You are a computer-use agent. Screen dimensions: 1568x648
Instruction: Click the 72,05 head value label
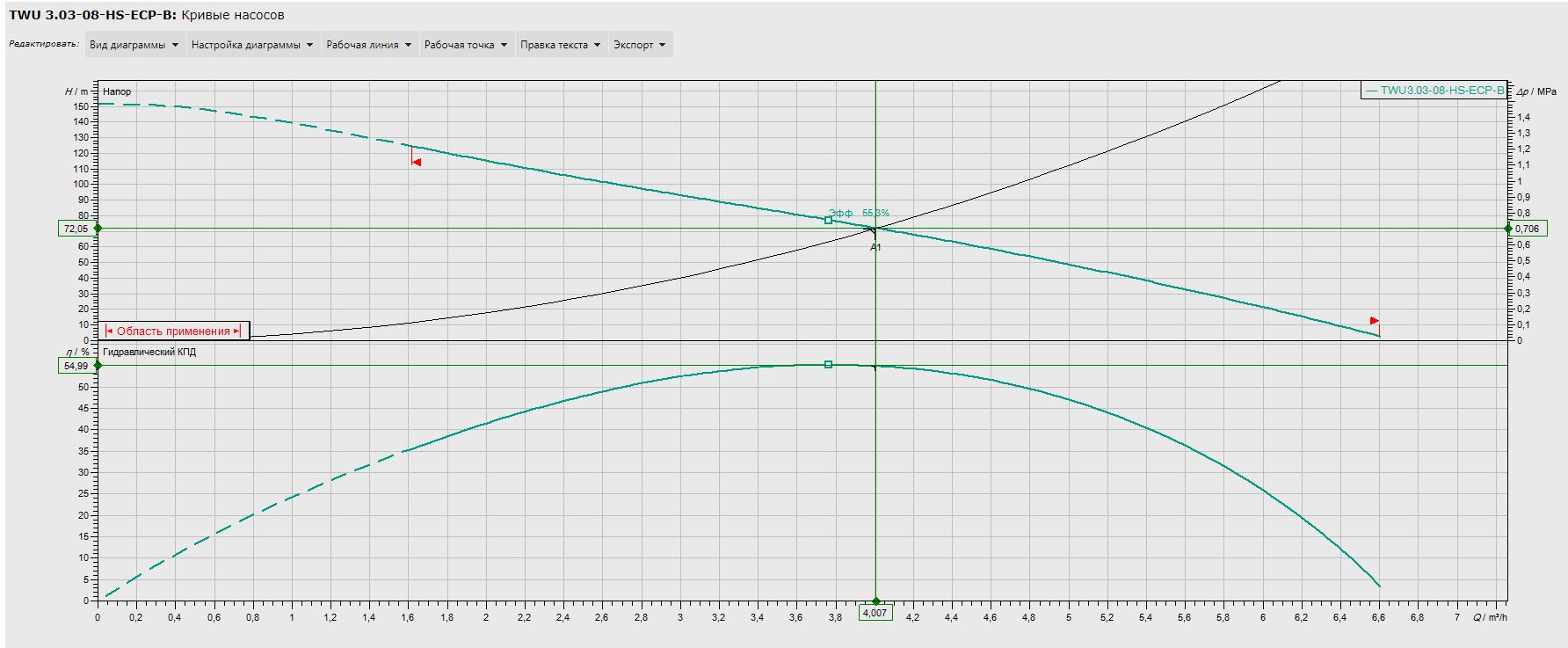coord(76,229)
